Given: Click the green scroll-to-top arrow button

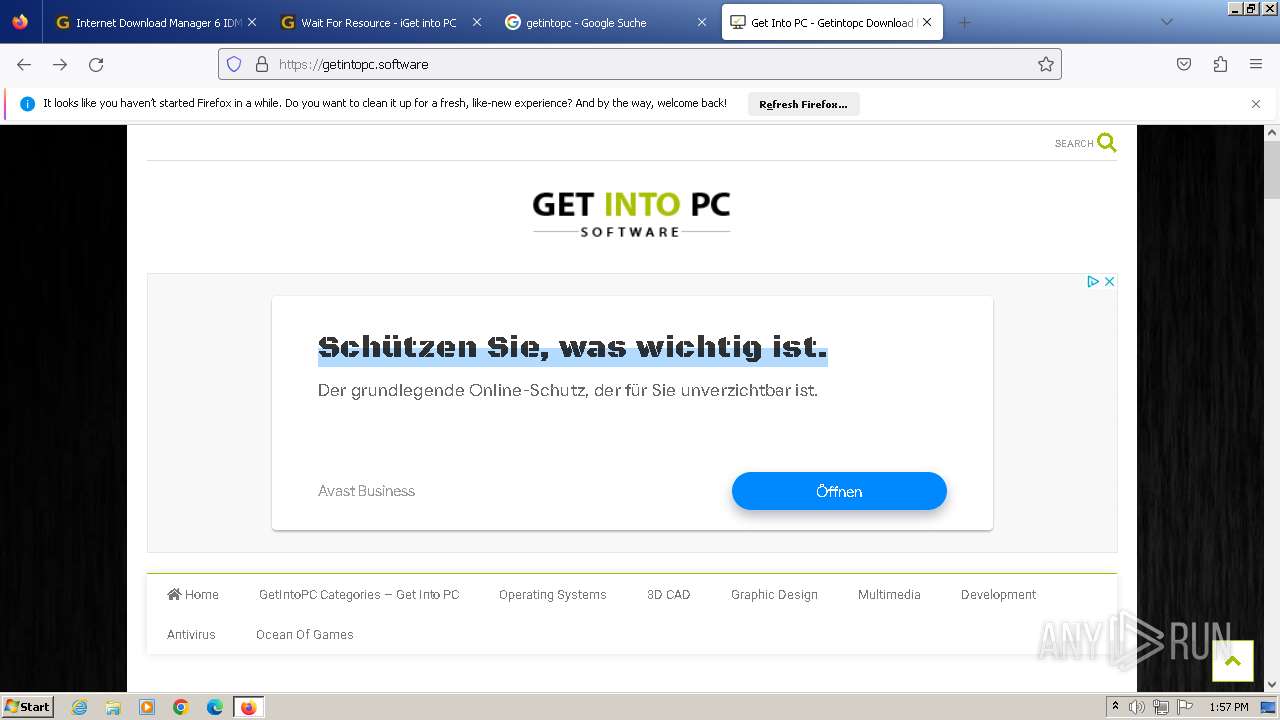Looking at the screenshot, I should click(1232, 661).
